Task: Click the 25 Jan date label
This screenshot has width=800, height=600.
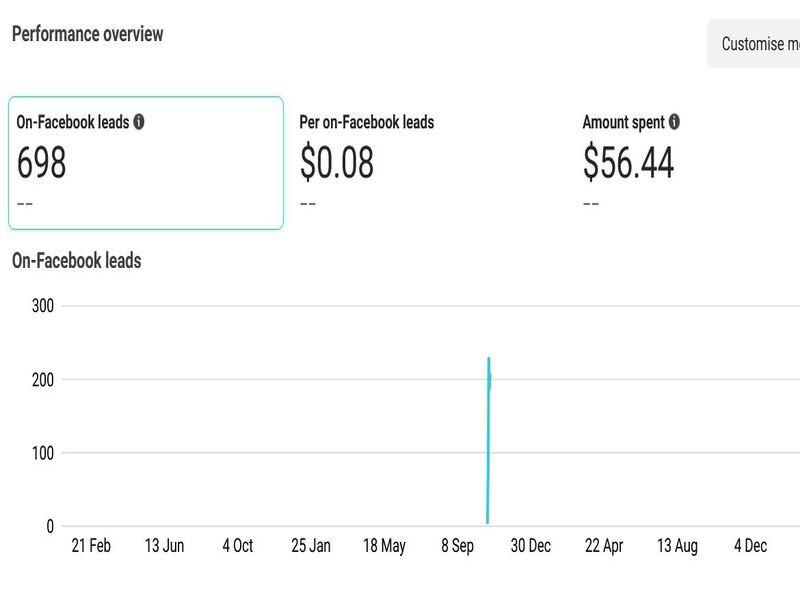Action: pyautogui.click(x=310, y=546)
